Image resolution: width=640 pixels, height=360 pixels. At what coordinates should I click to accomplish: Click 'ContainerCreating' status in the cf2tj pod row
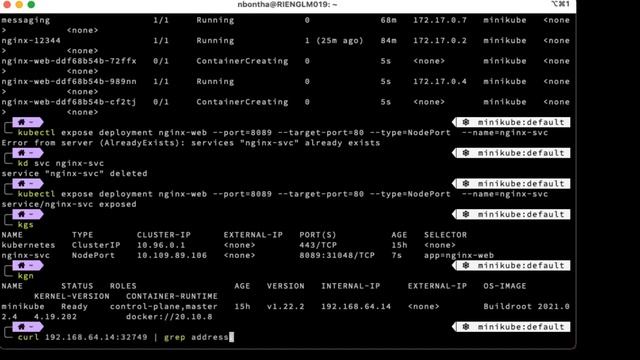point(242,102)
